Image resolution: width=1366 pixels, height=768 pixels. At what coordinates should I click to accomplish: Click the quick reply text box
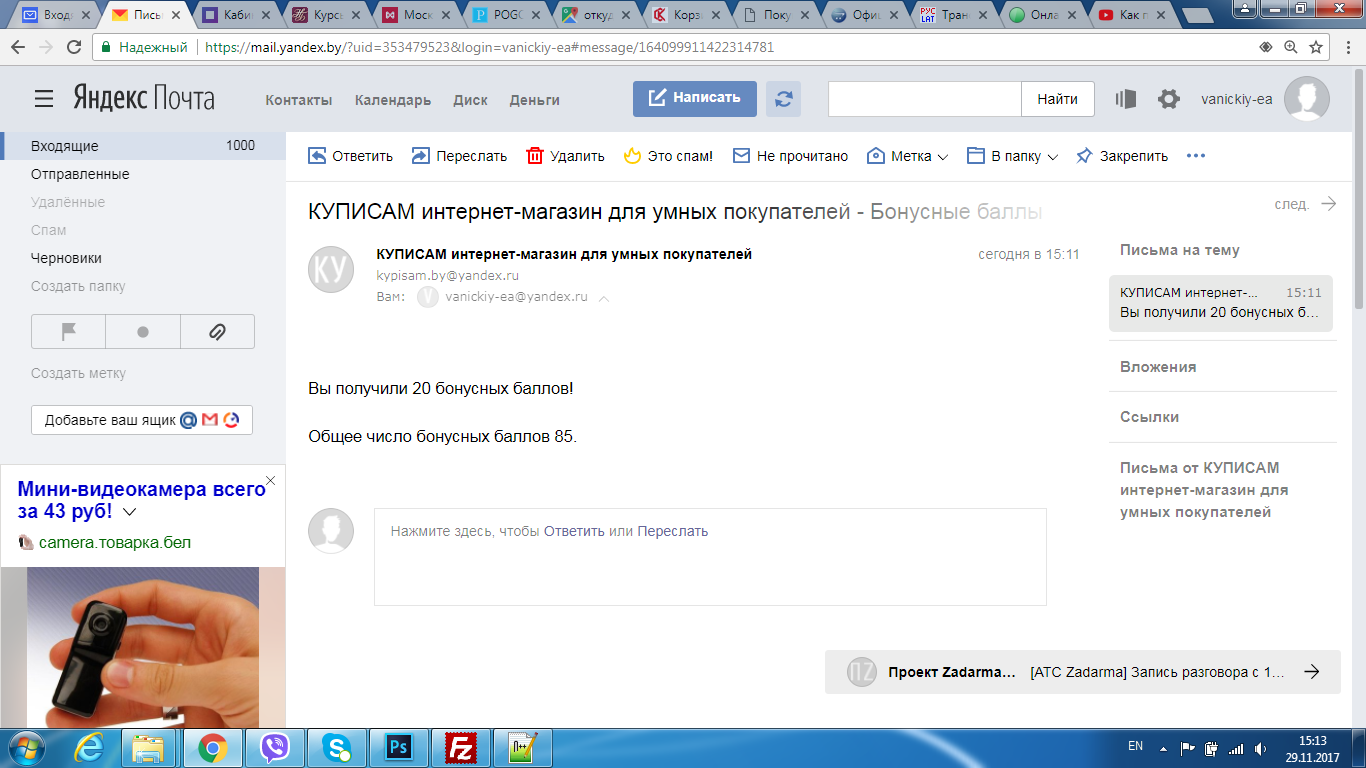pyautogui.click(x=710, y=557)
